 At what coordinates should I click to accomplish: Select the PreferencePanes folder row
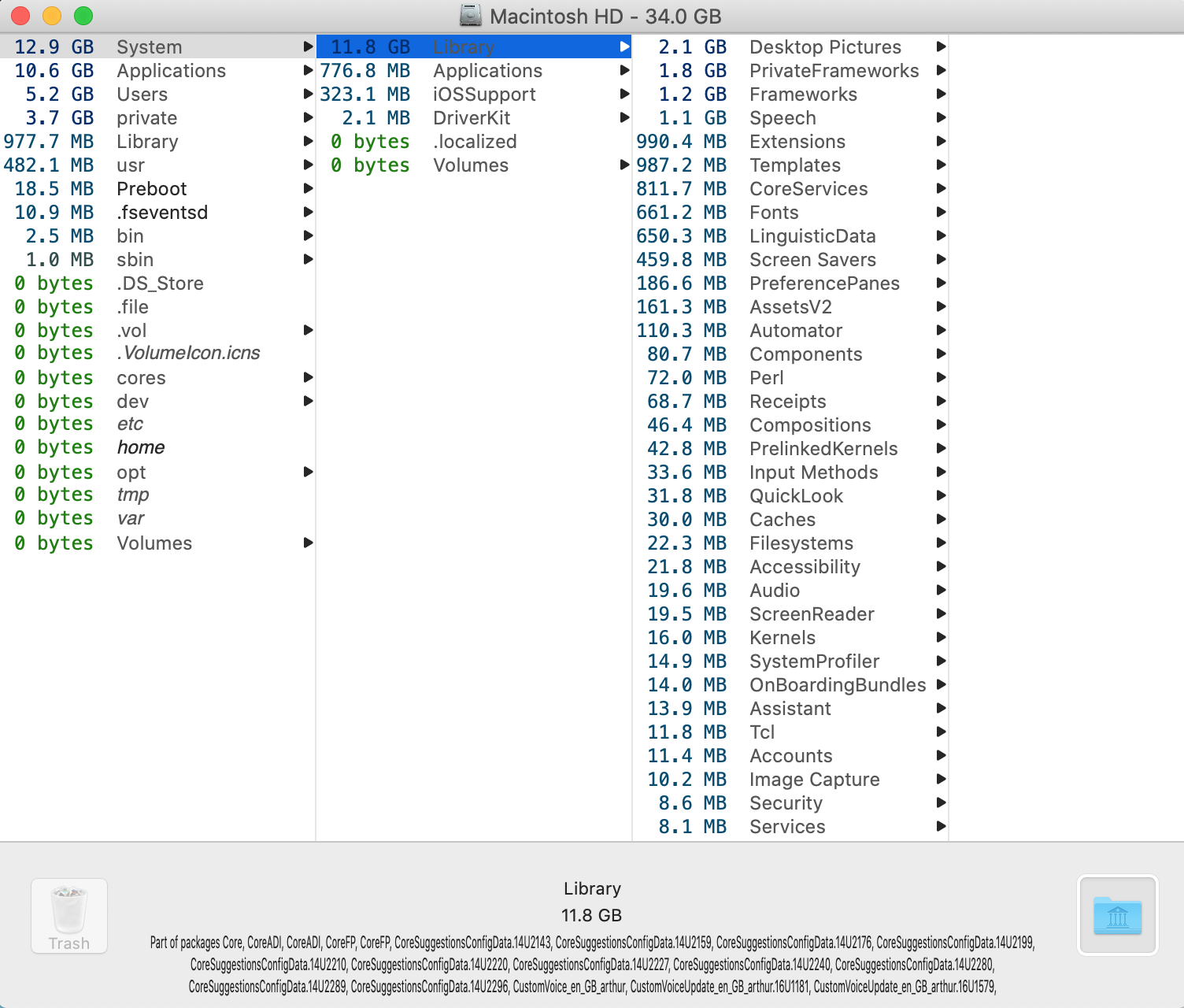click(x=790, y=283)
